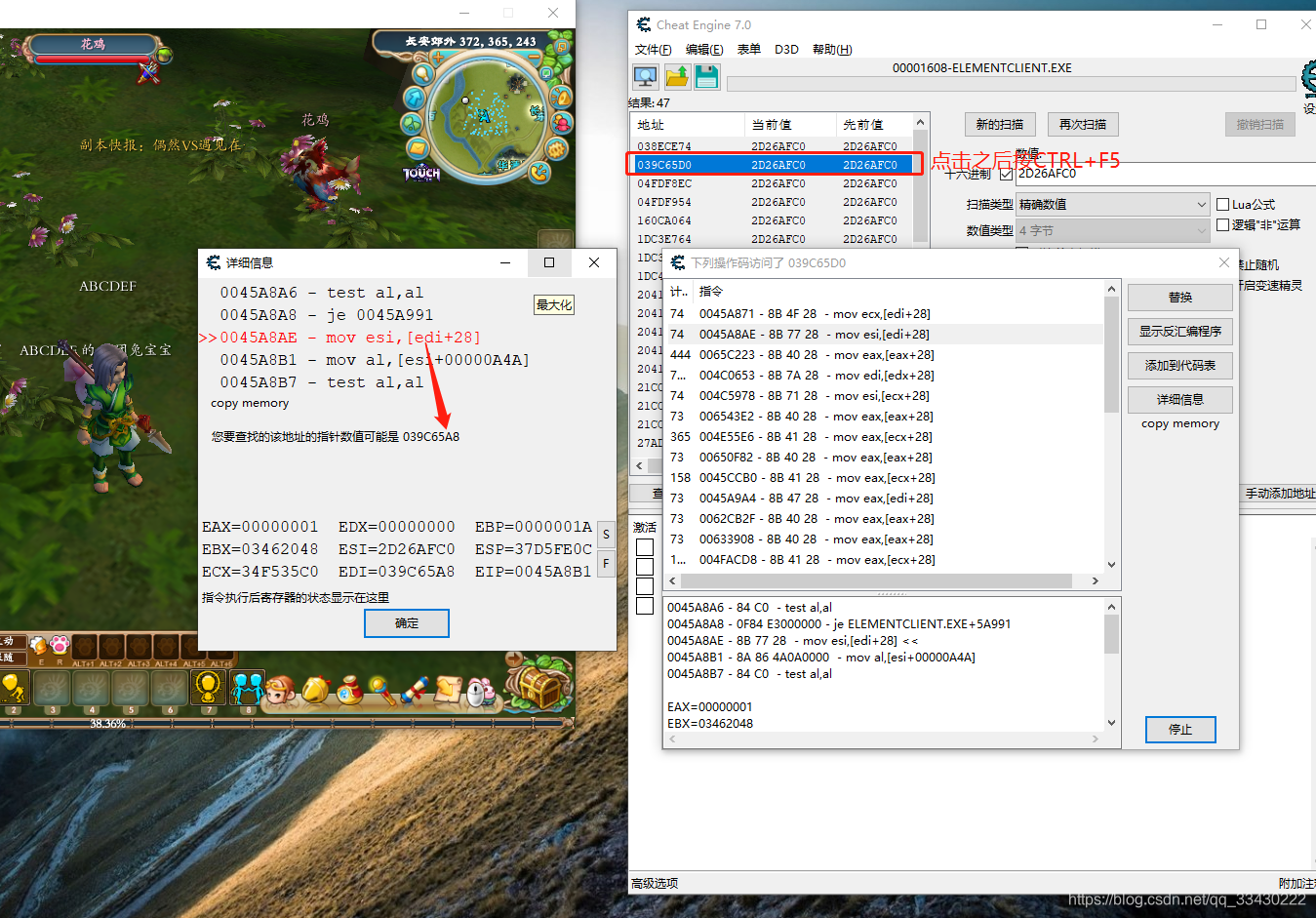Click the 高级选项 link at bottom
1316x918 pixels.
(655, 883)
